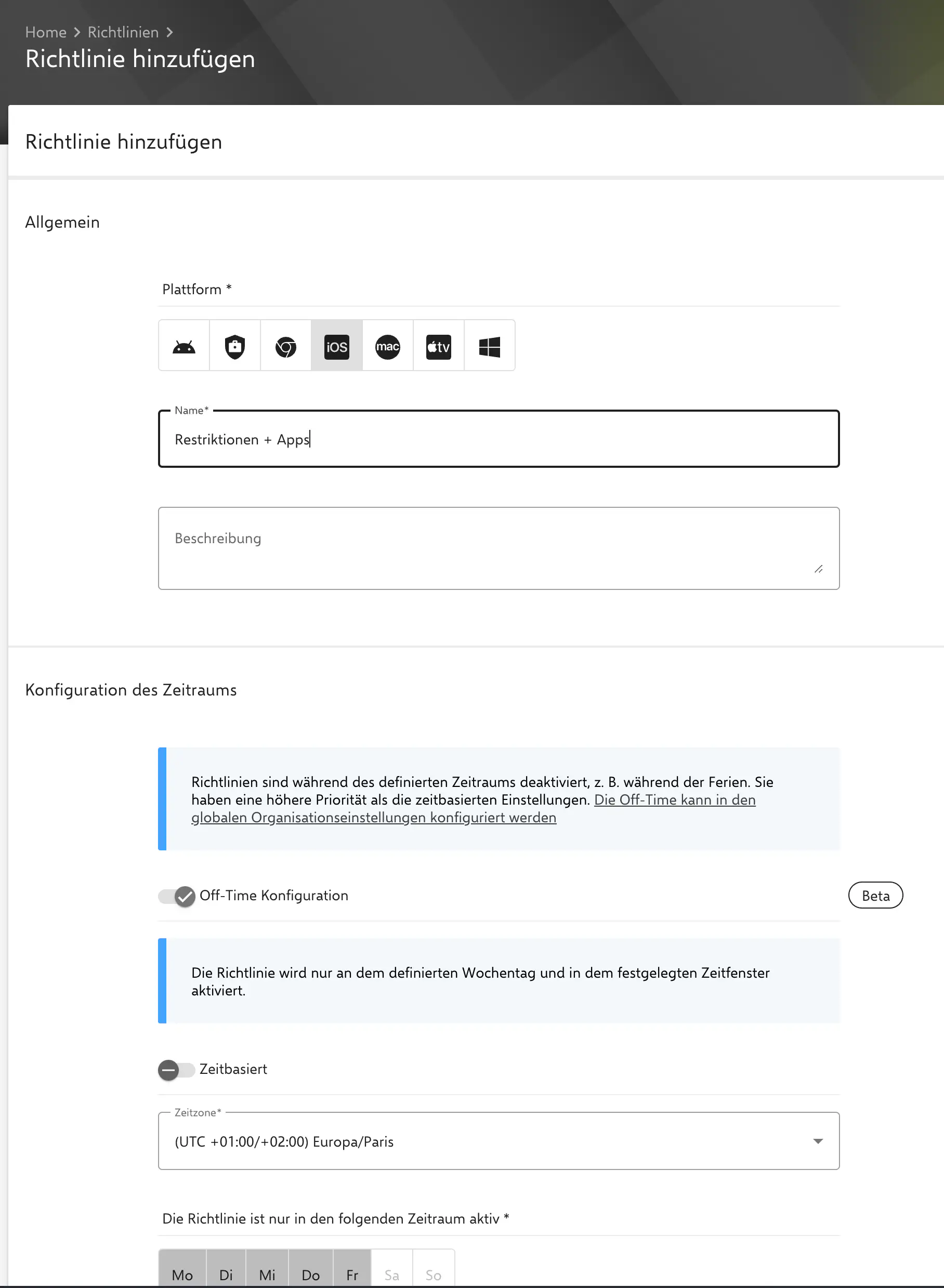Click the Beta badge

pyautogui.click(x=875, y=896)
